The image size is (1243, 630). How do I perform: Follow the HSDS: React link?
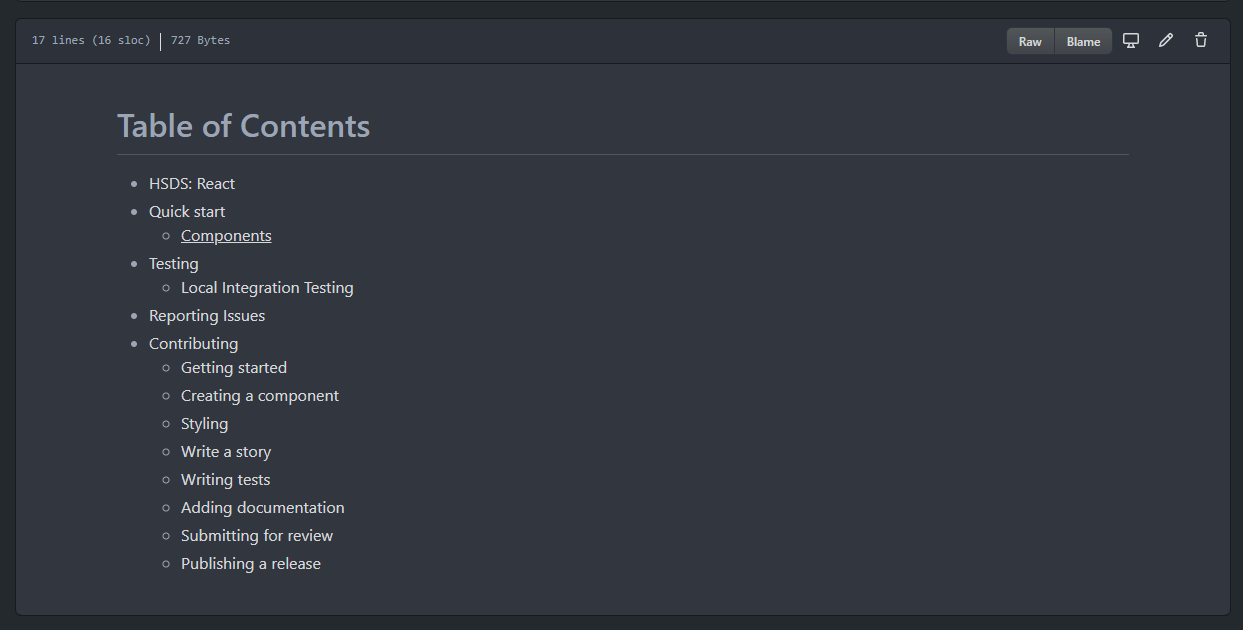191,183
